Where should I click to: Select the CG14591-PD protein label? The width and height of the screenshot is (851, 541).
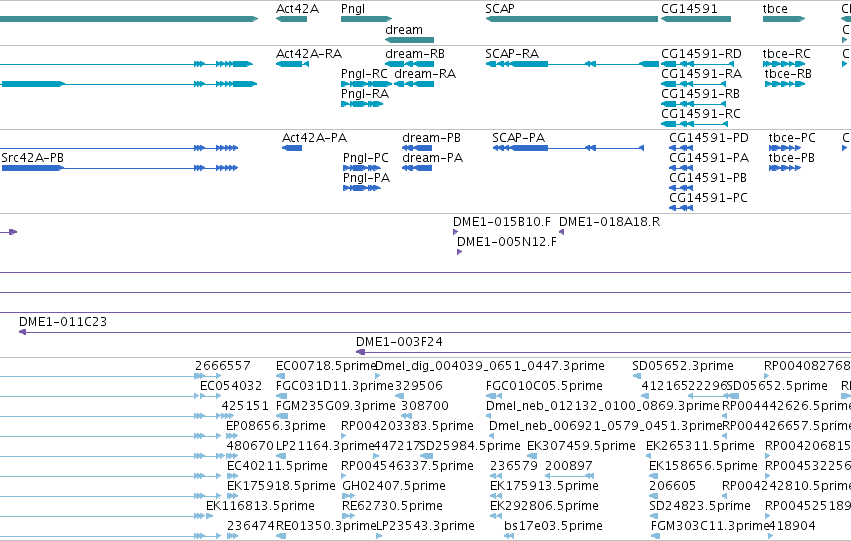(709, 138)
